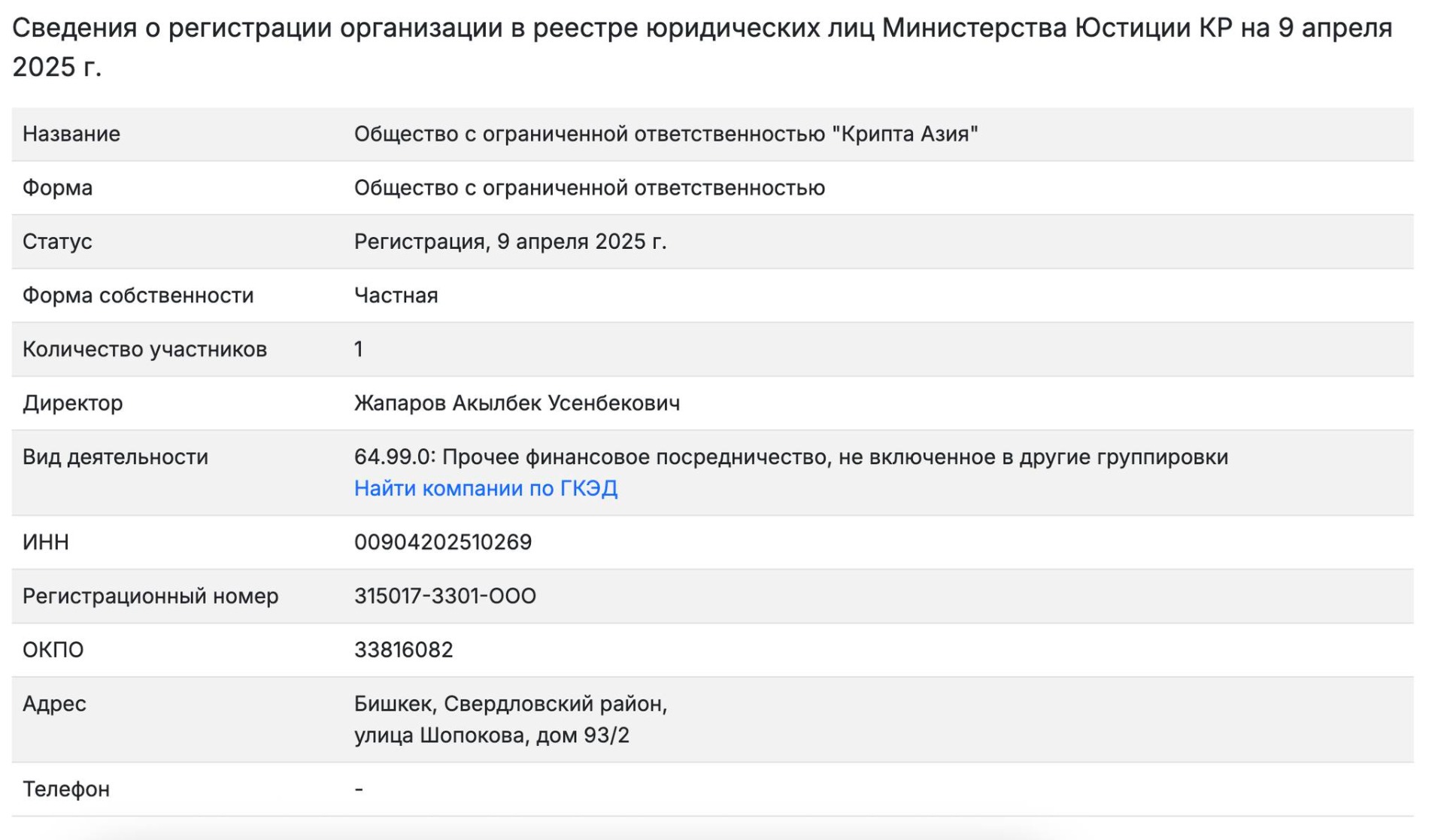Click the "Форма" row label
This screenshot has width=1444, height=840.
[x=57, y=187]
